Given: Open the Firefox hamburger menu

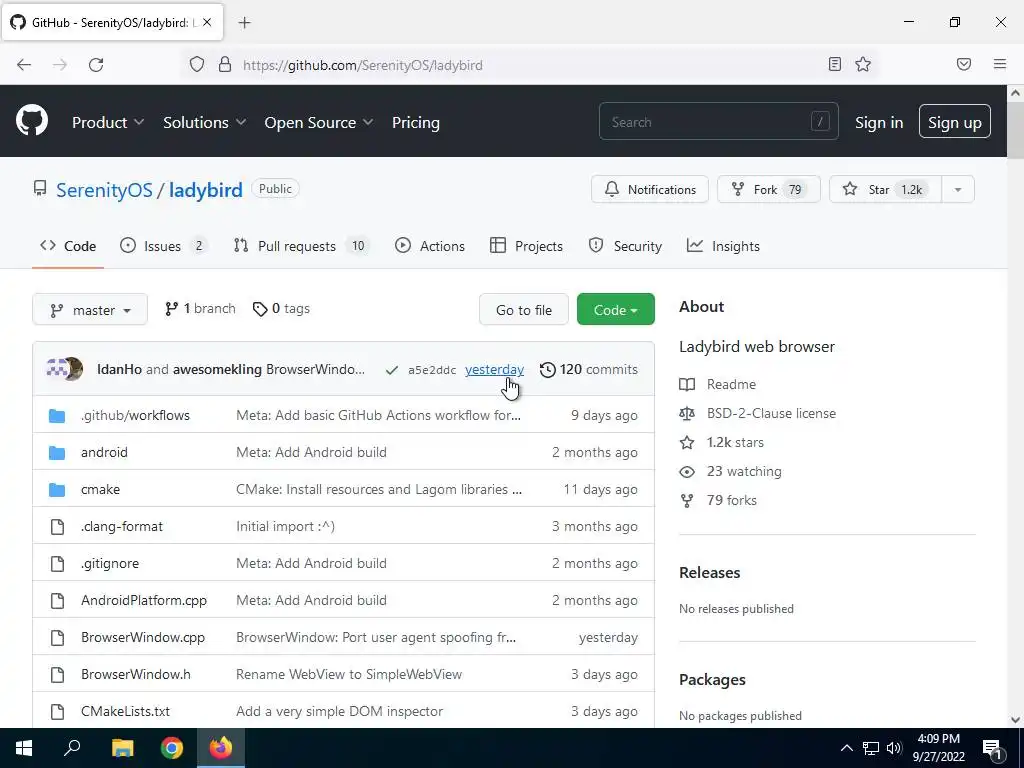Looking at the screenshot, I should point(999,64).
